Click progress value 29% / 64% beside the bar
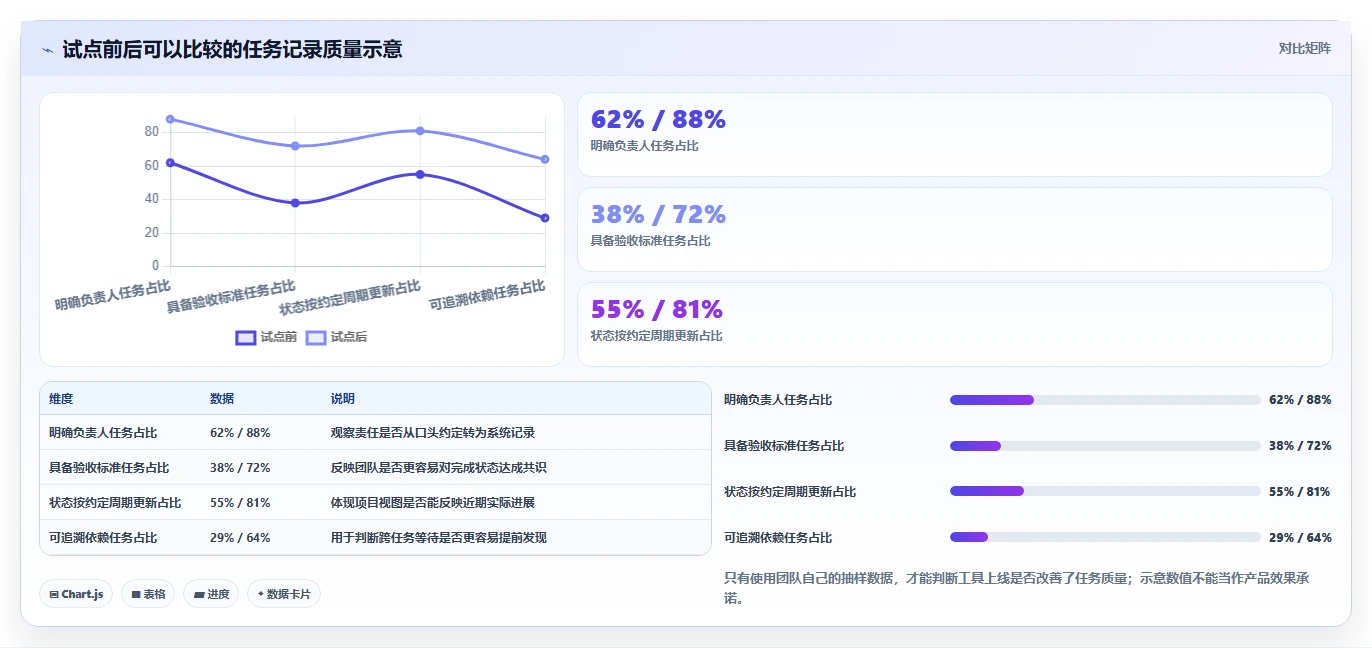This screenshot has height=648, width=1372. 1300,538
